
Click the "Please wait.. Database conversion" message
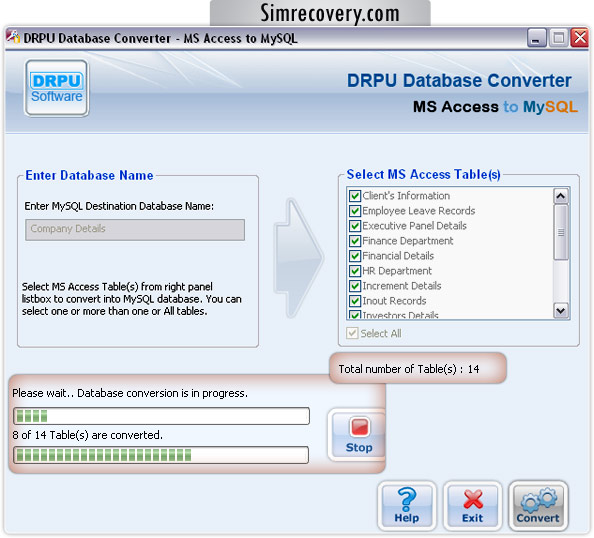(x=130, y=393)
